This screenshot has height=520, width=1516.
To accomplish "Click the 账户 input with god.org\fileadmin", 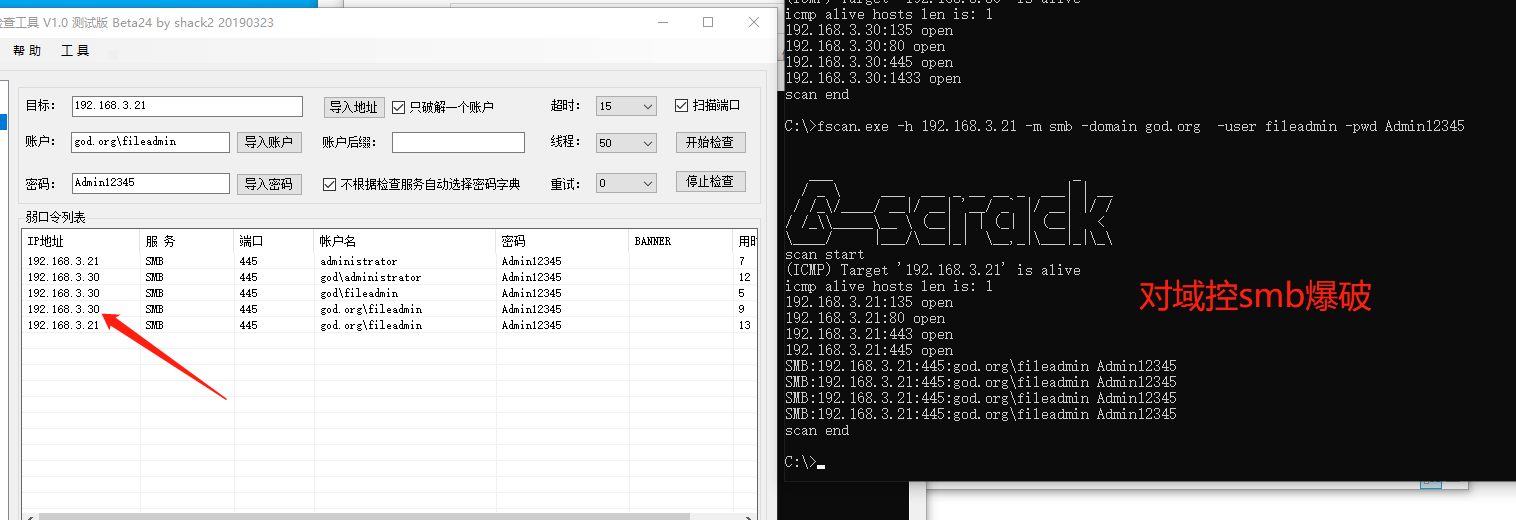I will [151, 142].
